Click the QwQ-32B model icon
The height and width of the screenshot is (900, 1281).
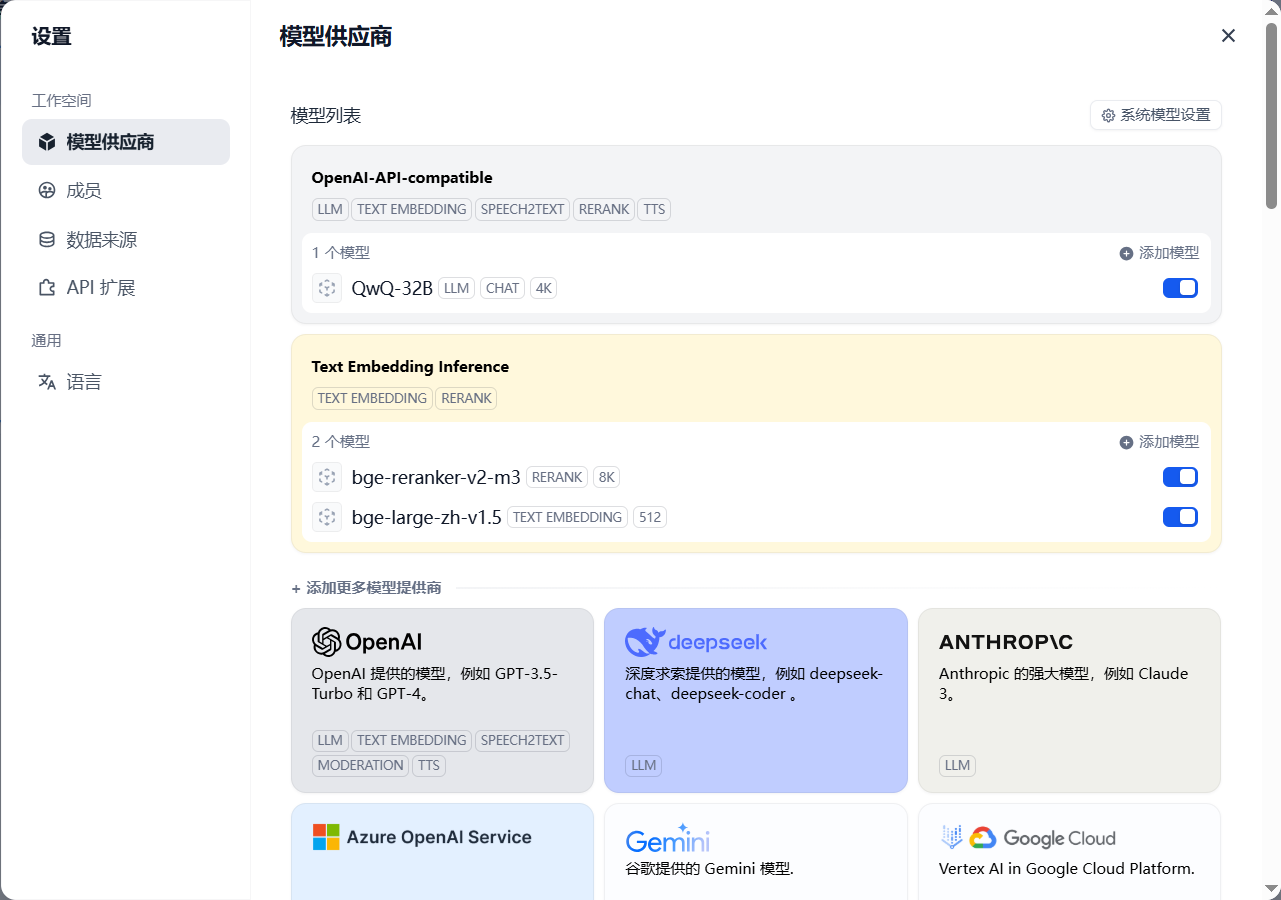click(327, 288)
